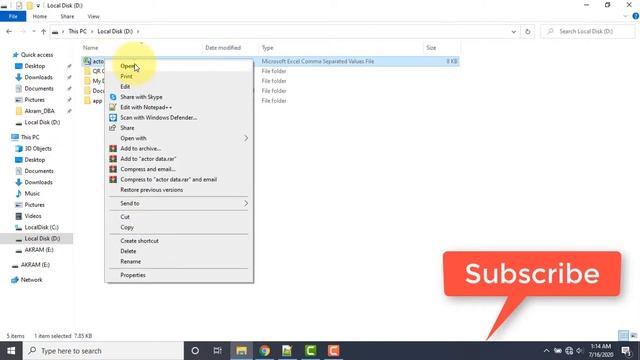Click Compress and email...
640x360 pixels.
point(148,169)
